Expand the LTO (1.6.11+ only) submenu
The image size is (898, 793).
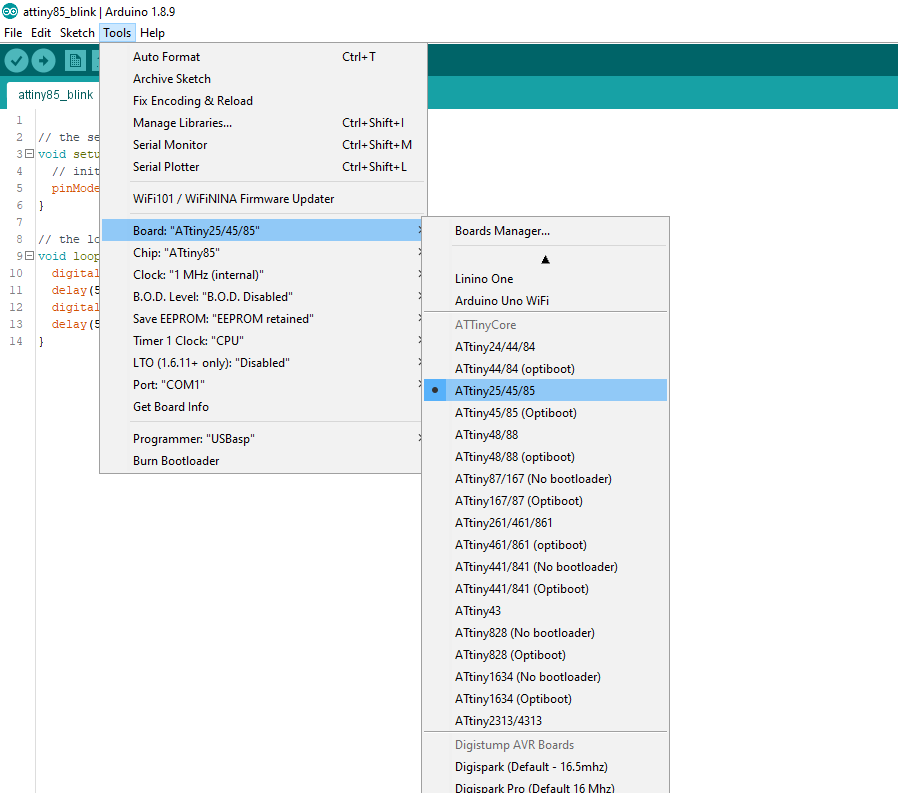(262, 362)
